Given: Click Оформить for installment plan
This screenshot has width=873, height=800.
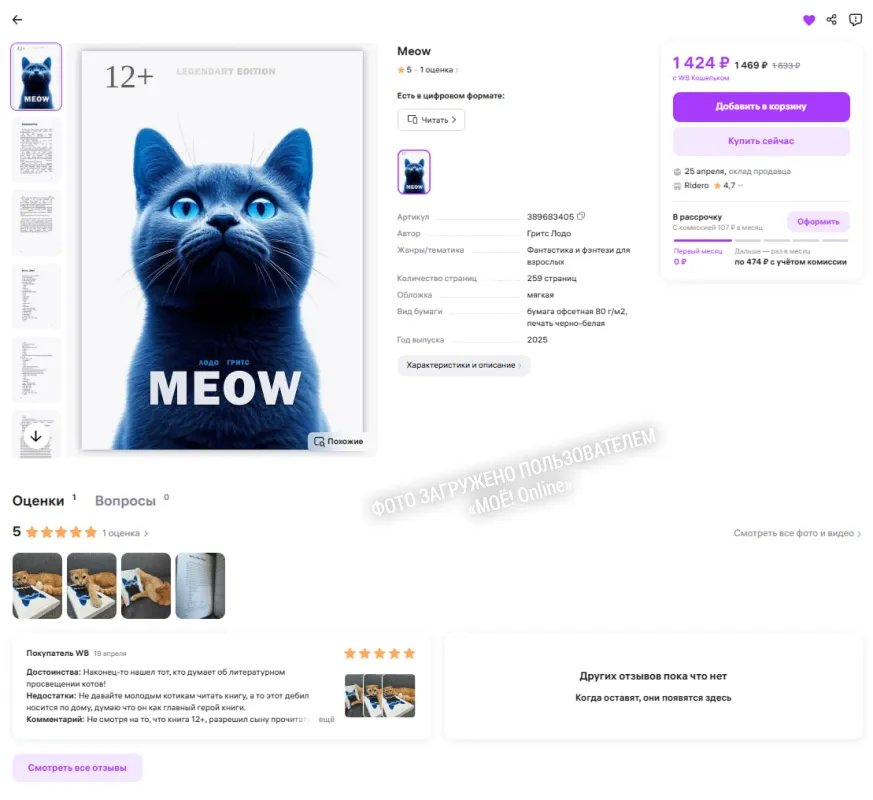Looking at the screenshot, I should pyautogui.click(x=818, y=222).
